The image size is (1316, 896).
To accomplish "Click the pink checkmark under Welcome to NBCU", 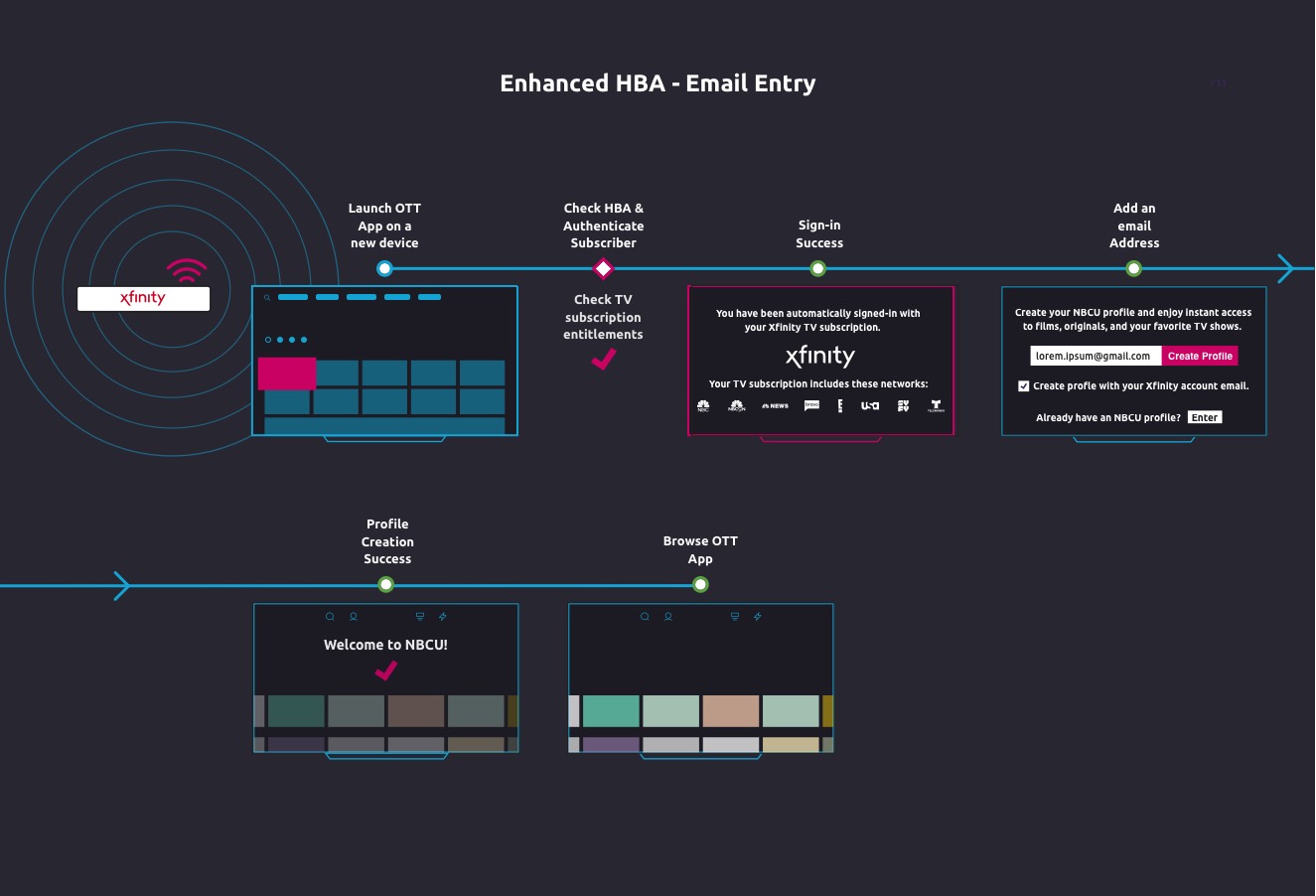I will (386, 672).
